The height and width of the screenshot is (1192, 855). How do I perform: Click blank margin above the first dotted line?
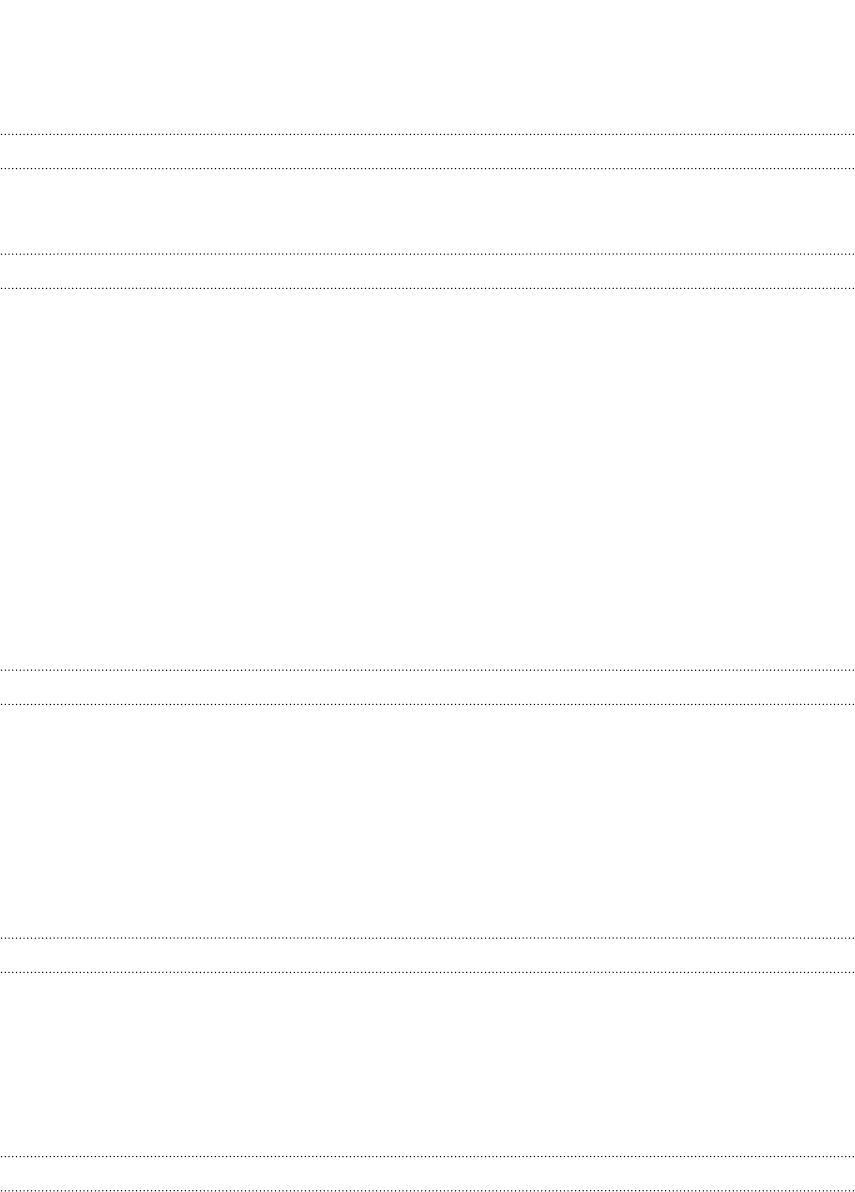point(427,66)
